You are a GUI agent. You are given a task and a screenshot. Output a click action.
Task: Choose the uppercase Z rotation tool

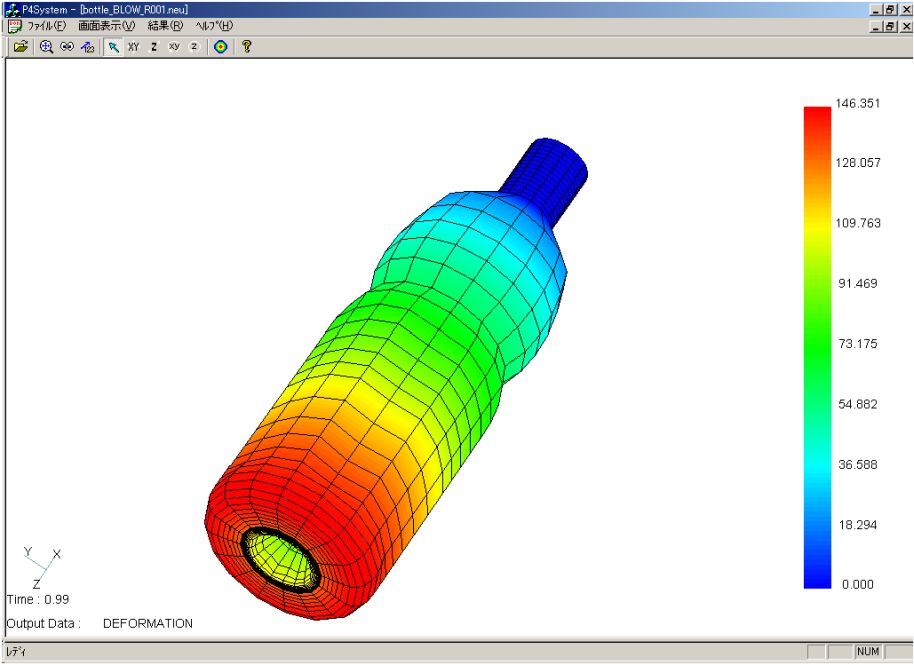[x=154, y=47]
